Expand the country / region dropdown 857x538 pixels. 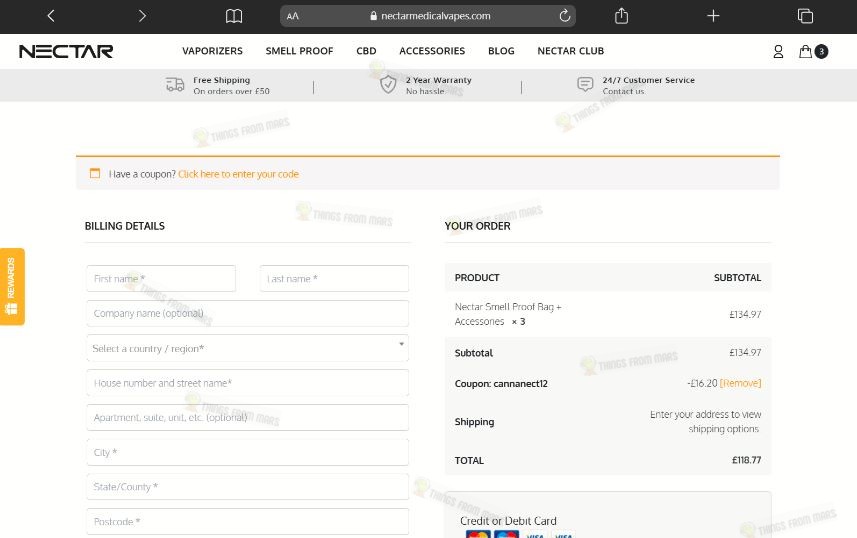point(248,348)
